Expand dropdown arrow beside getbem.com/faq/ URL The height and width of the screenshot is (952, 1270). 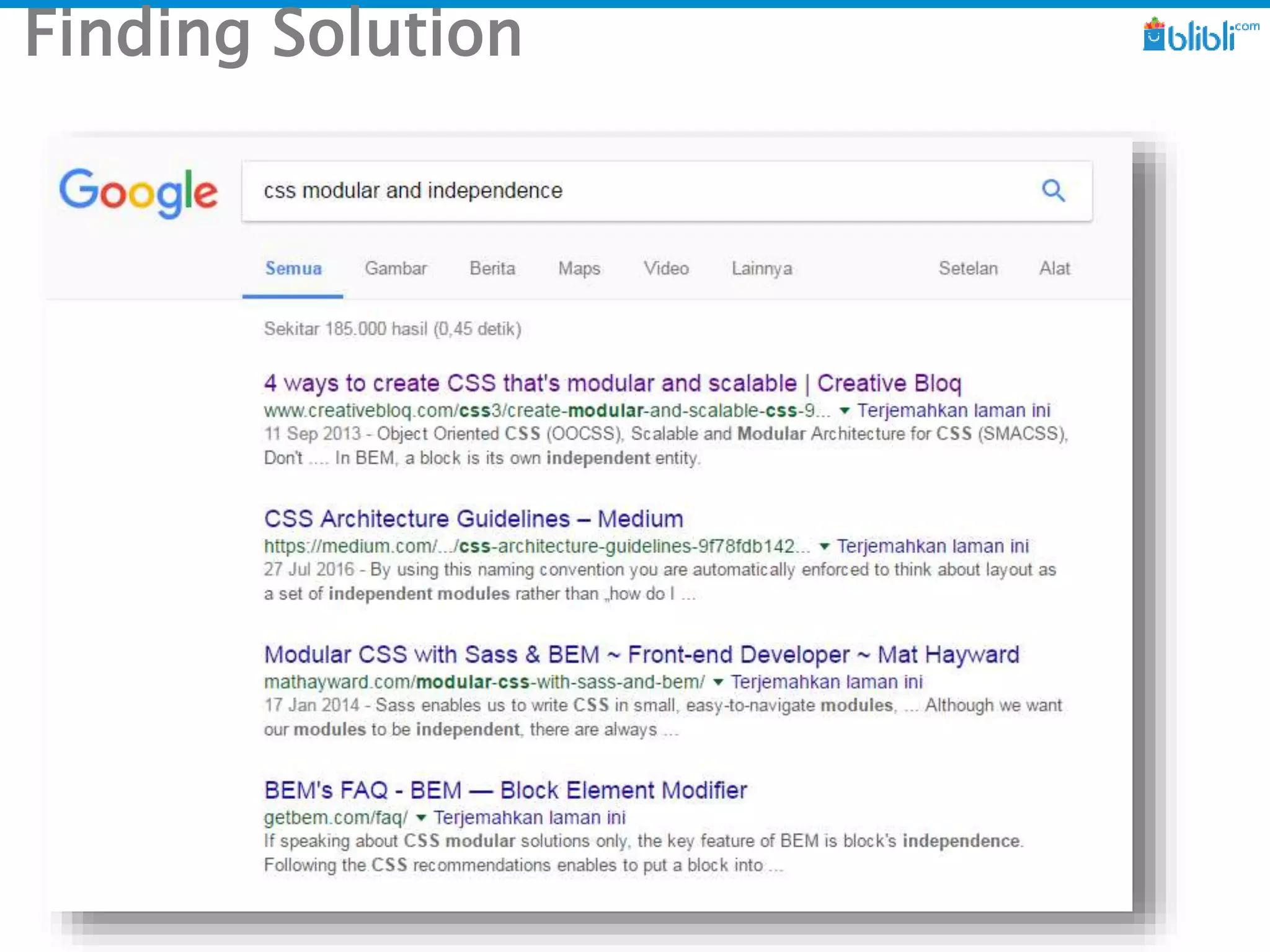421,818
